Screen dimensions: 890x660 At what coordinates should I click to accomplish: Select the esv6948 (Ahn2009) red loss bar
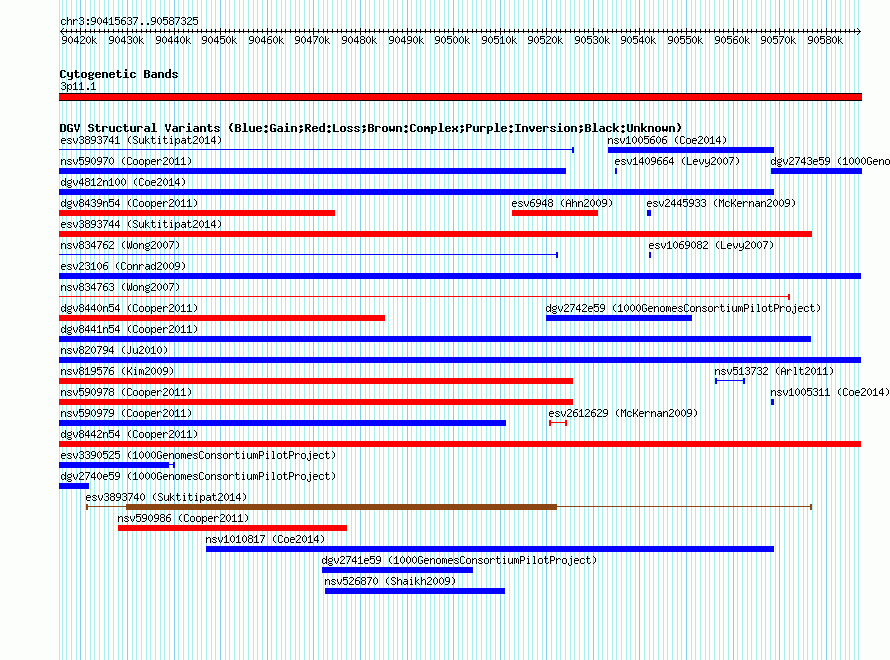pyautogui.click(x=555, y=213)
